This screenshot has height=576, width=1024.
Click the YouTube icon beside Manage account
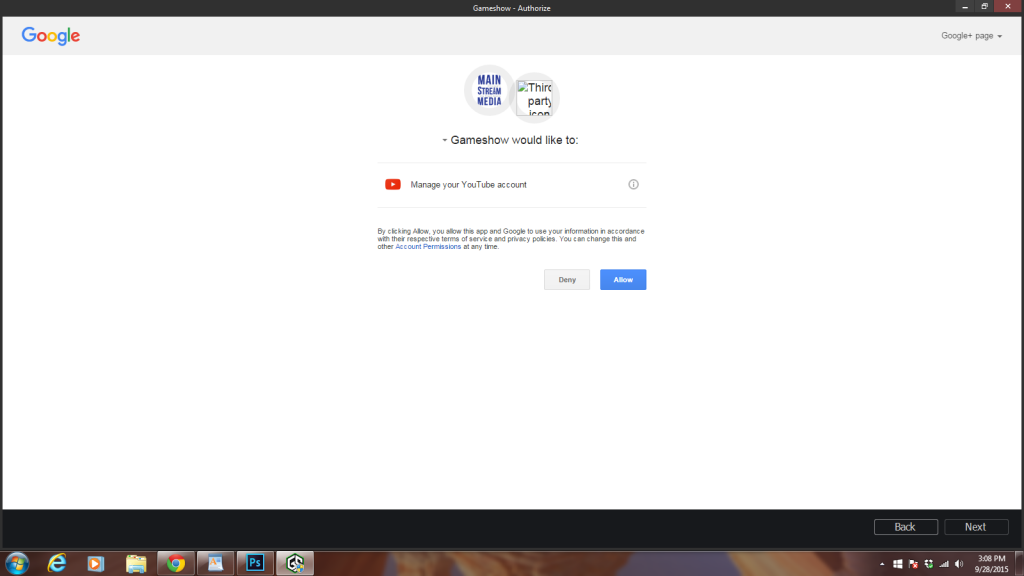click(x=393, y=184)
